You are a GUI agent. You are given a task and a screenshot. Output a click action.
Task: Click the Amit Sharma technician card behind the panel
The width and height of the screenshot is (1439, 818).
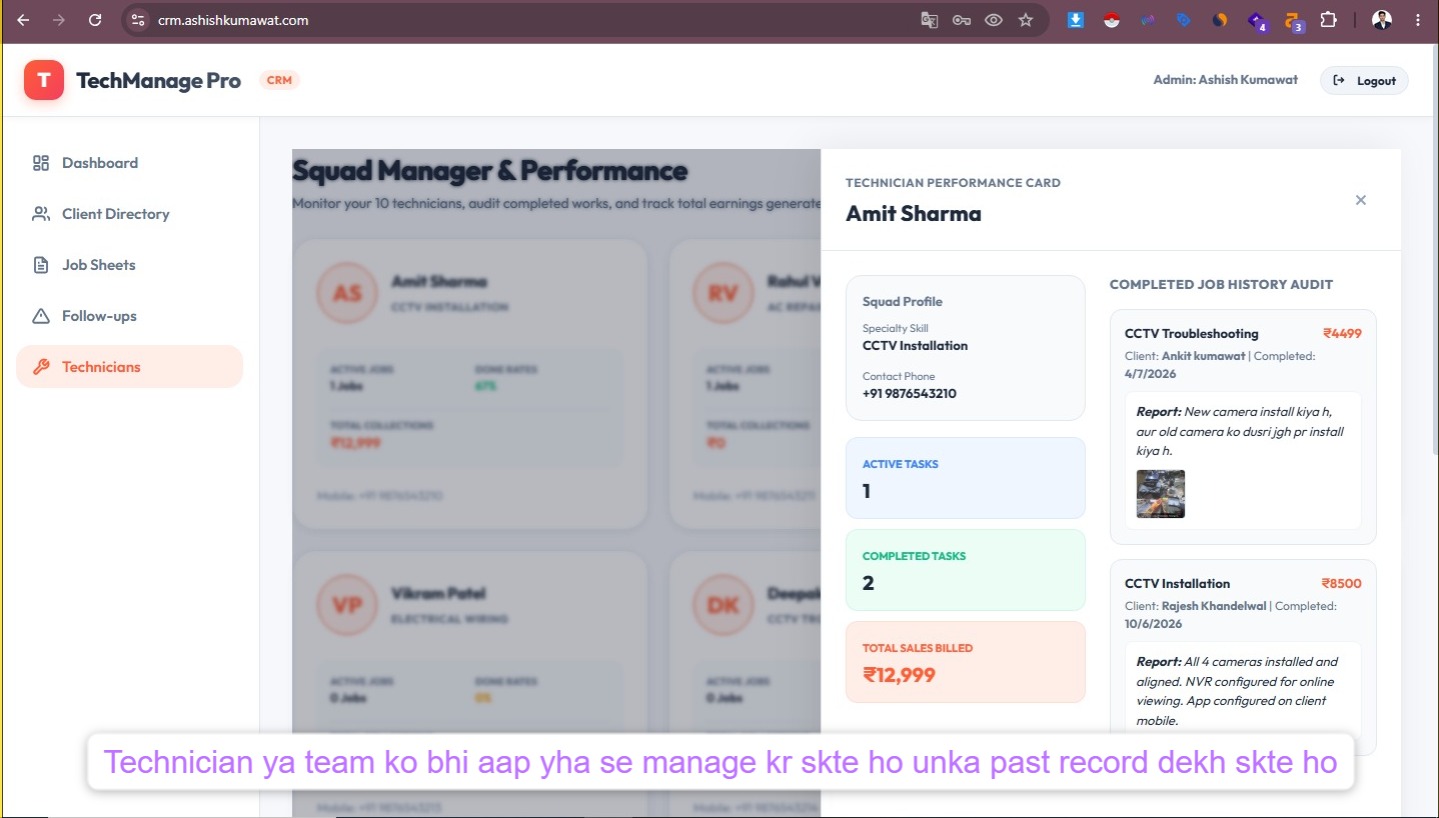point(470,384)
